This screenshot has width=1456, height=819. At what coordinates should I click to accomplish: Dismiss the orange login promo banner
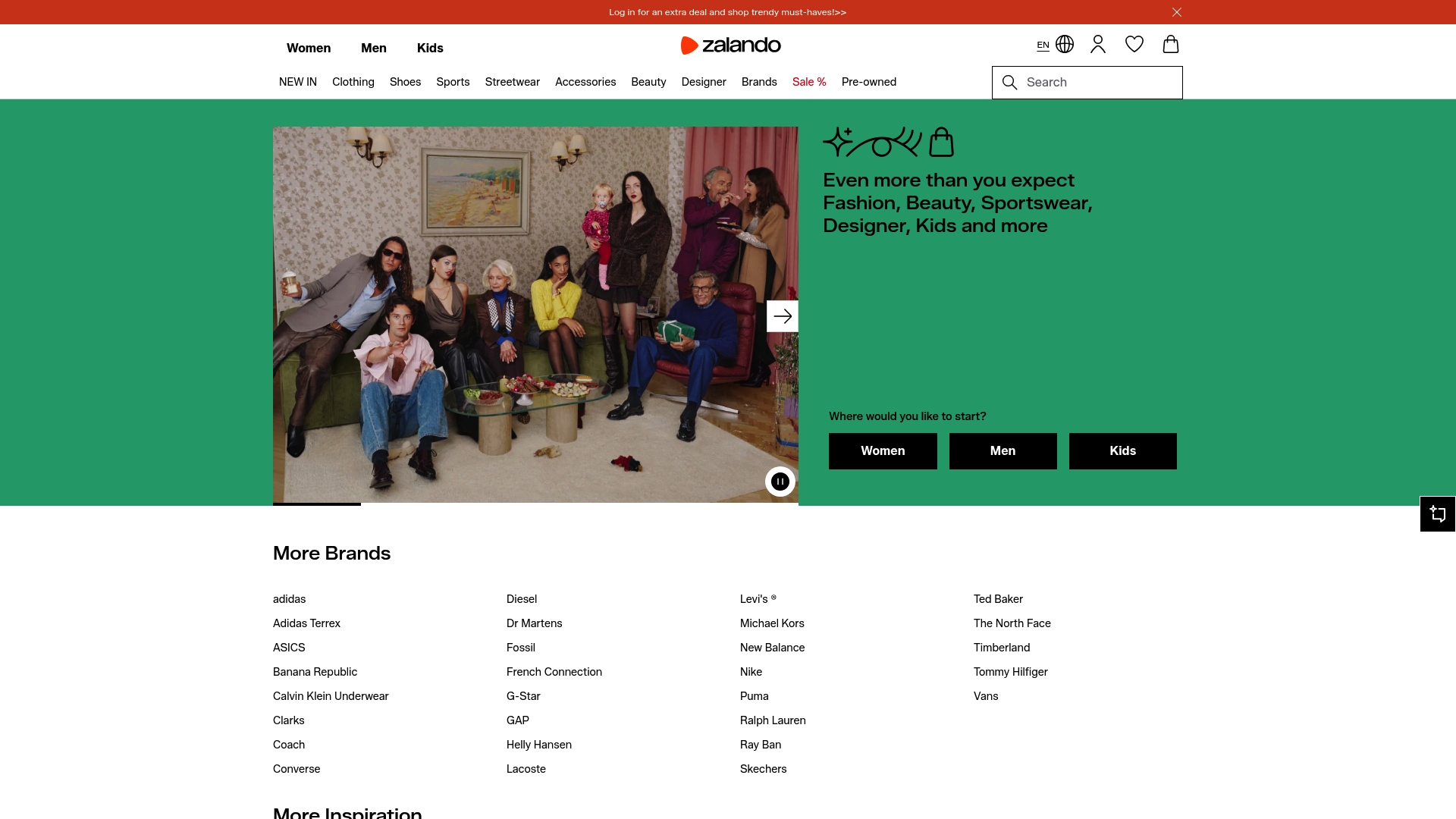(x=1176, y=12)
